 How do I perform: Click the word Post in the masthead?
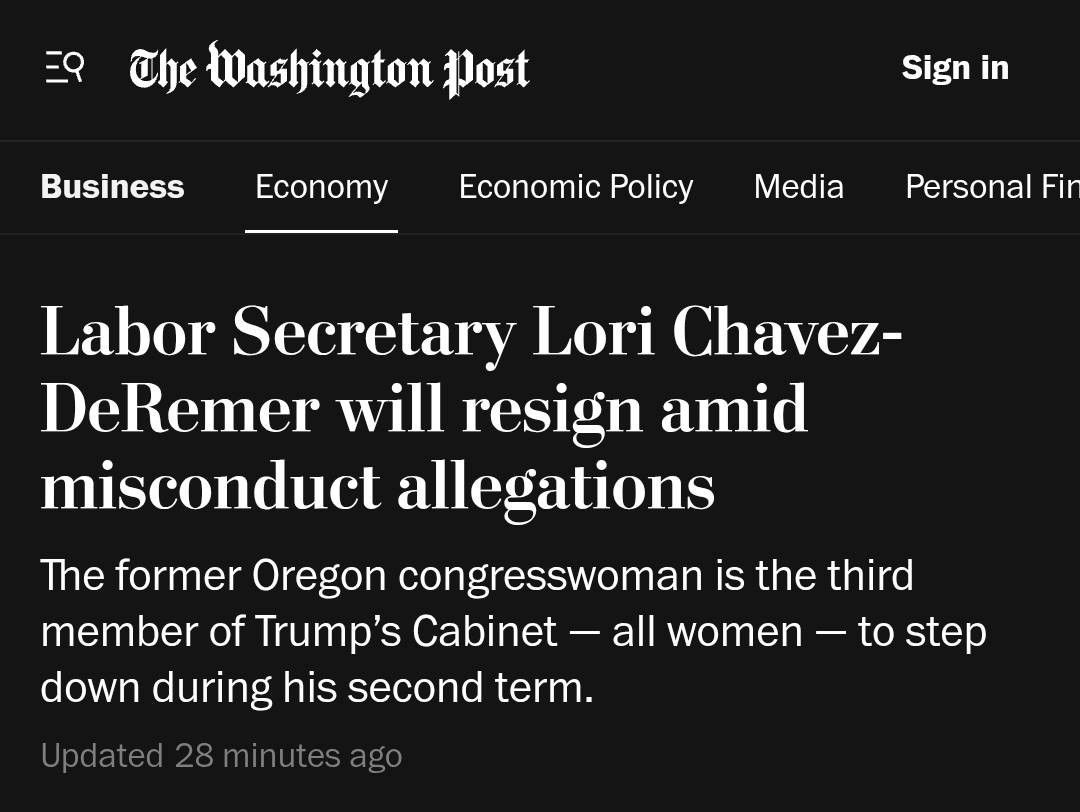(x=486, y=70)
